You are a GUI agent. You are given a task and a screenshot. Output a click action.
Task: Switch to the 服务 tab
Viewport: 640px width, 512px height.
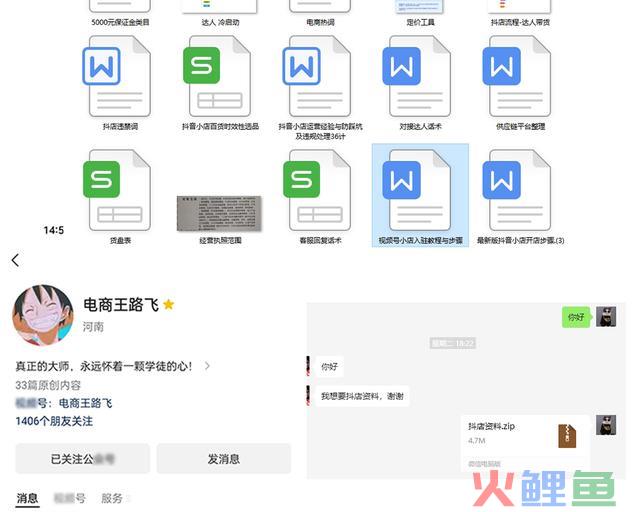[x=112, y=498]
